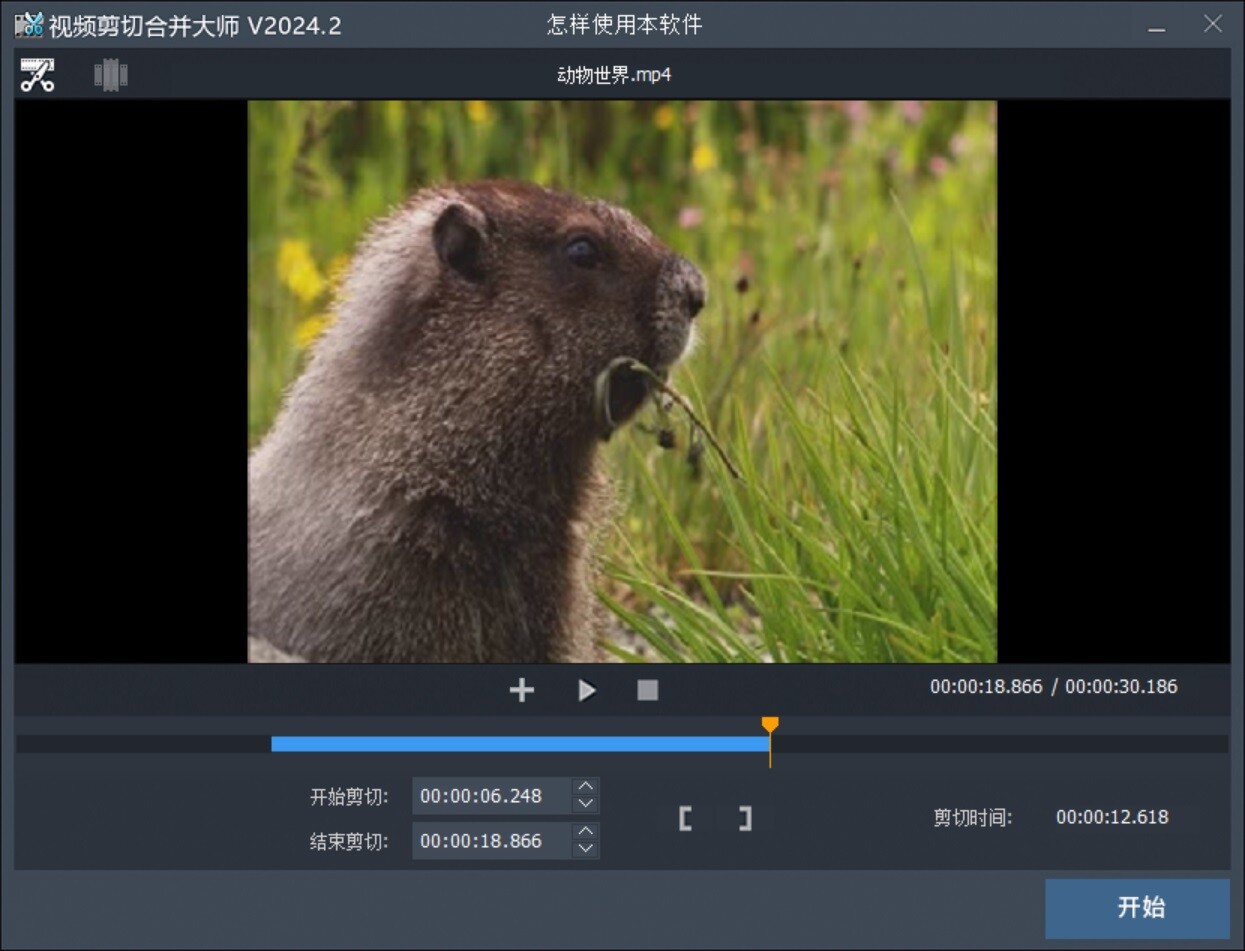Set cut start with left bracket icon

point(687,818)
